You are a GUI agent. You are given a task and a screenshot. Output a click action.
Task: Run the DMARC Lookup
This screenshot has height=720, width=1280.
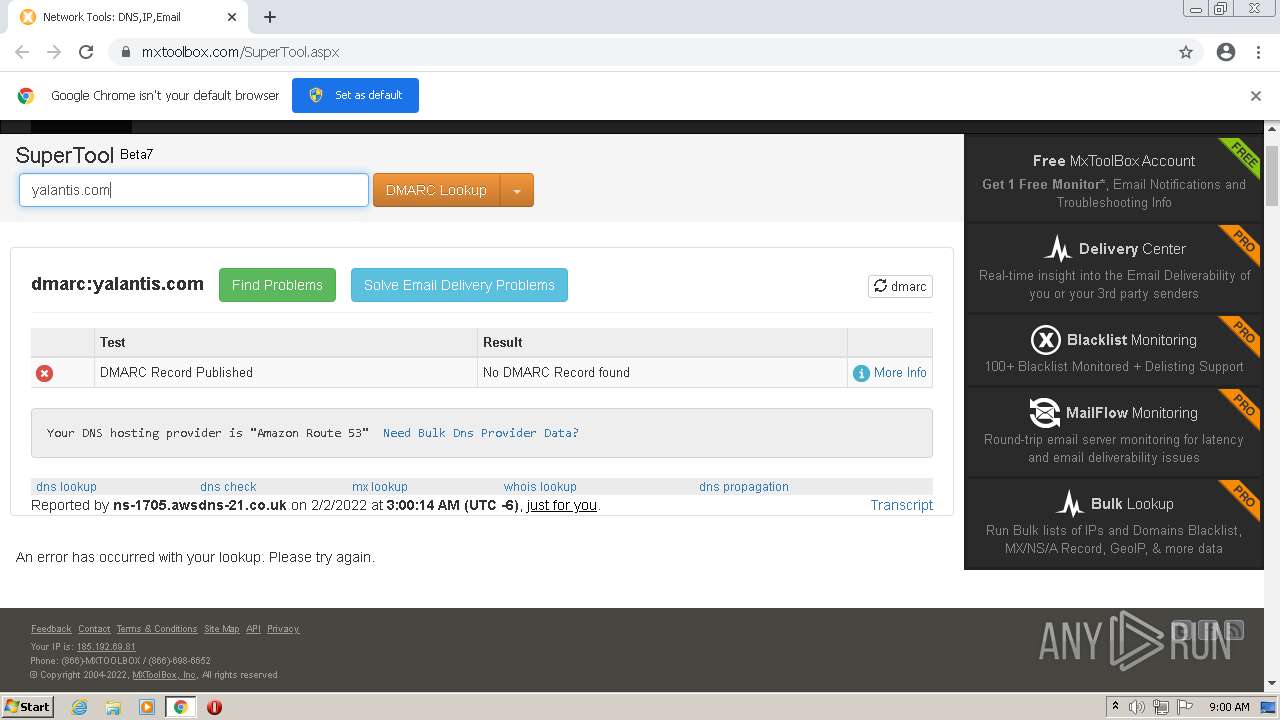(x=436, y=190)
